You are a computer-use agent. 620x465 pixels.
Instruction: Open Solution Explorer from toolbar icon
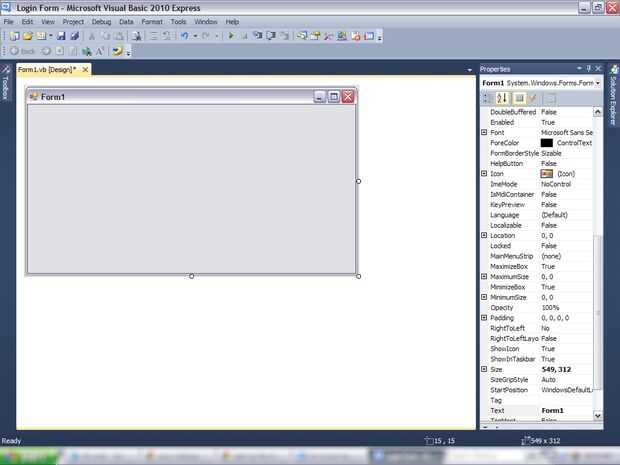click(x=302, y=36)
